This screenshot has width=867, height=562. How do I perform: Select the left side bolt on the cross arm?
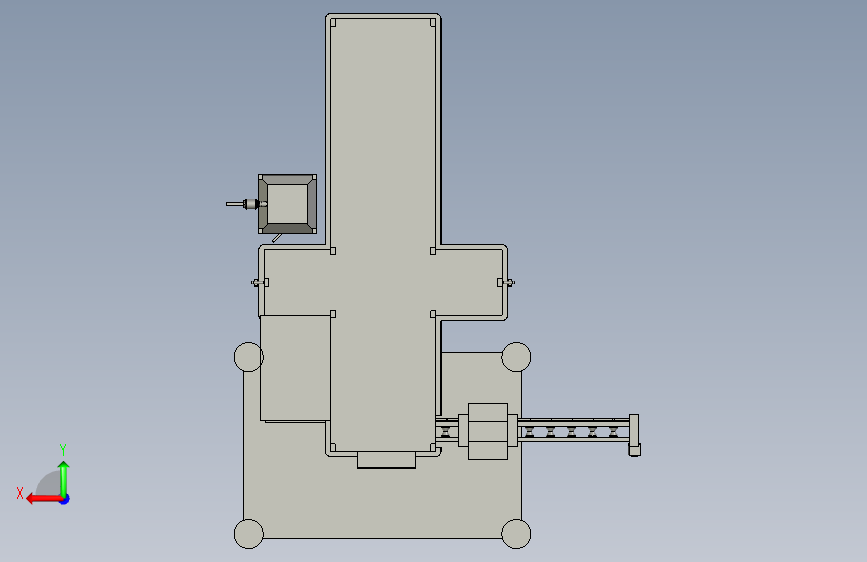[259, 283]
